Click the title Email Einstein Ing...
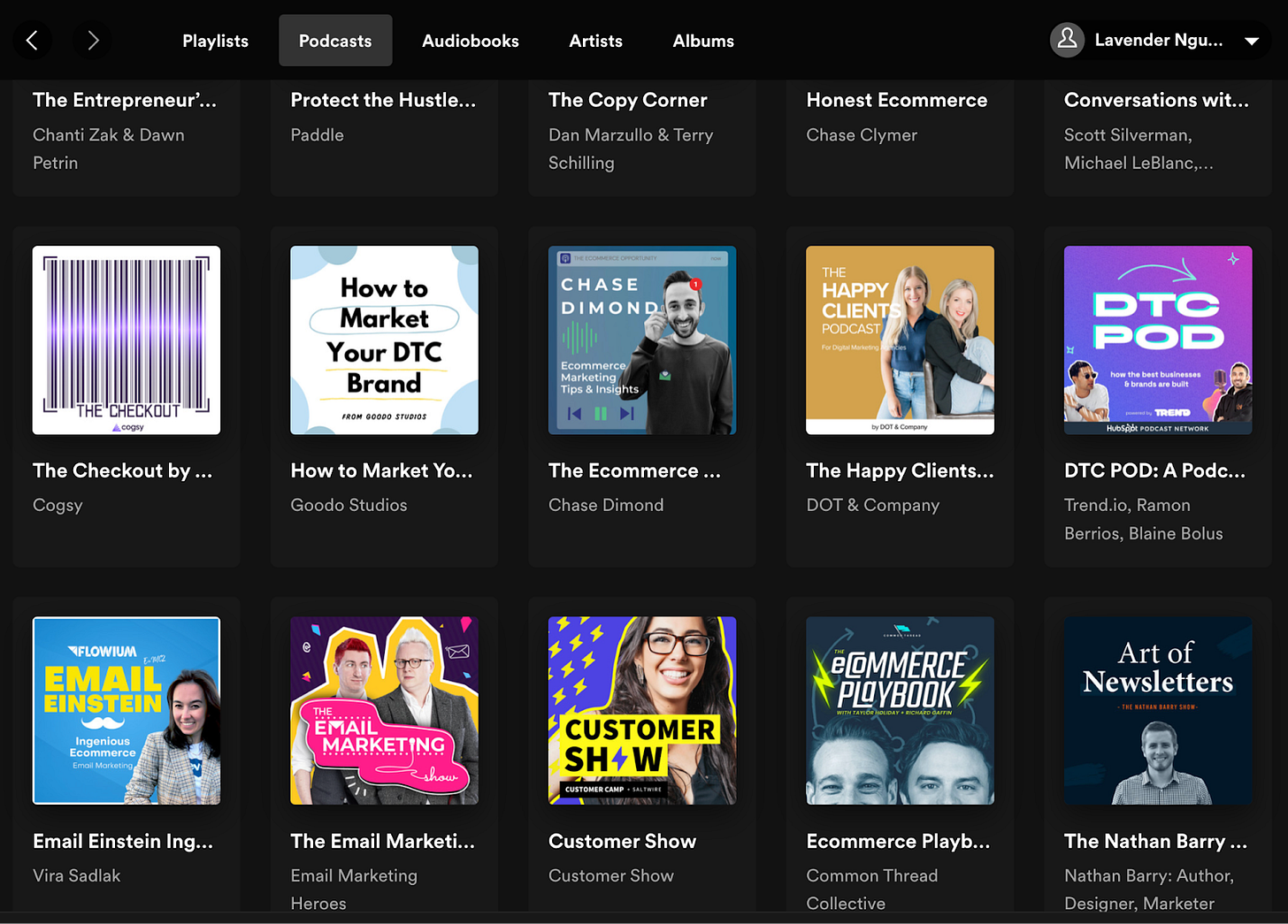This screenshot has height=924, width=1288. point(123,841)
